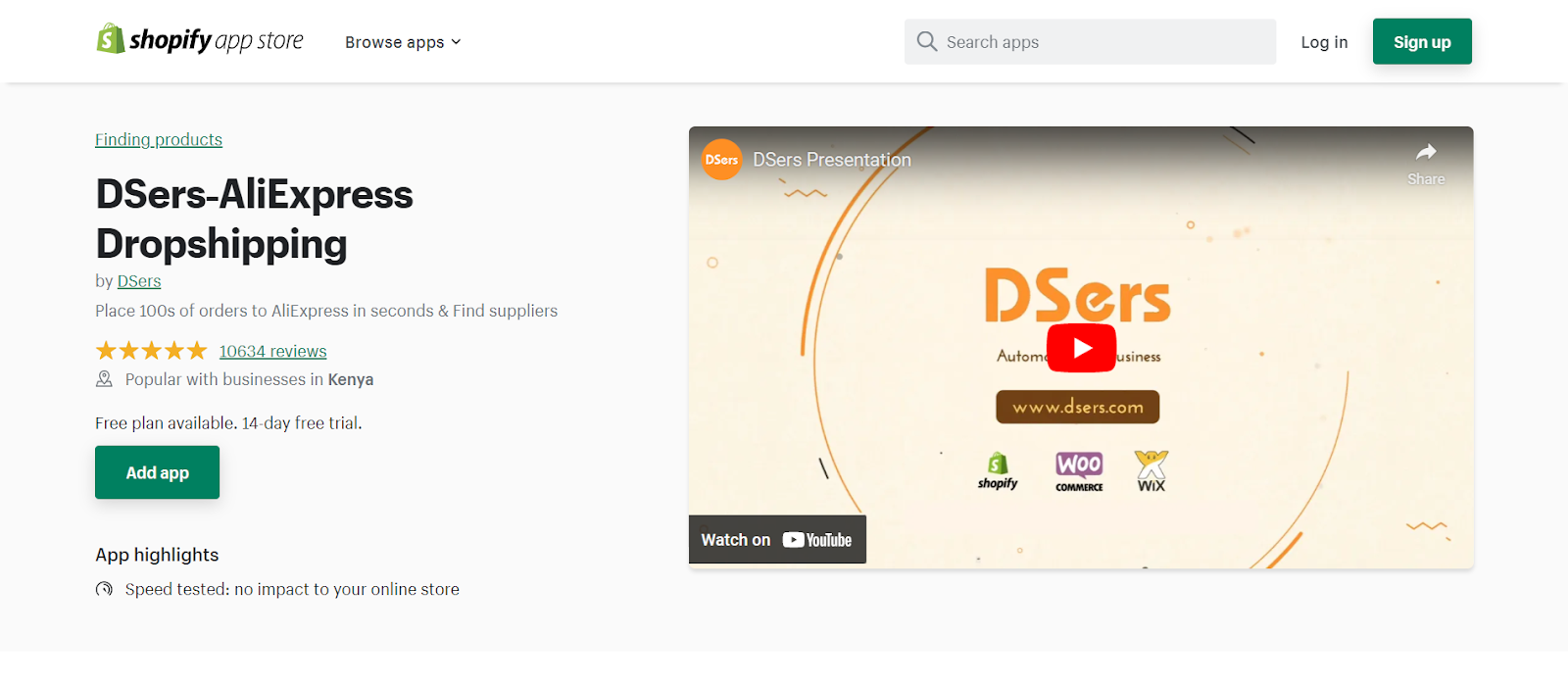
Task: Click the 'Place 100s of orders' tagline
Action: [326, 311]
